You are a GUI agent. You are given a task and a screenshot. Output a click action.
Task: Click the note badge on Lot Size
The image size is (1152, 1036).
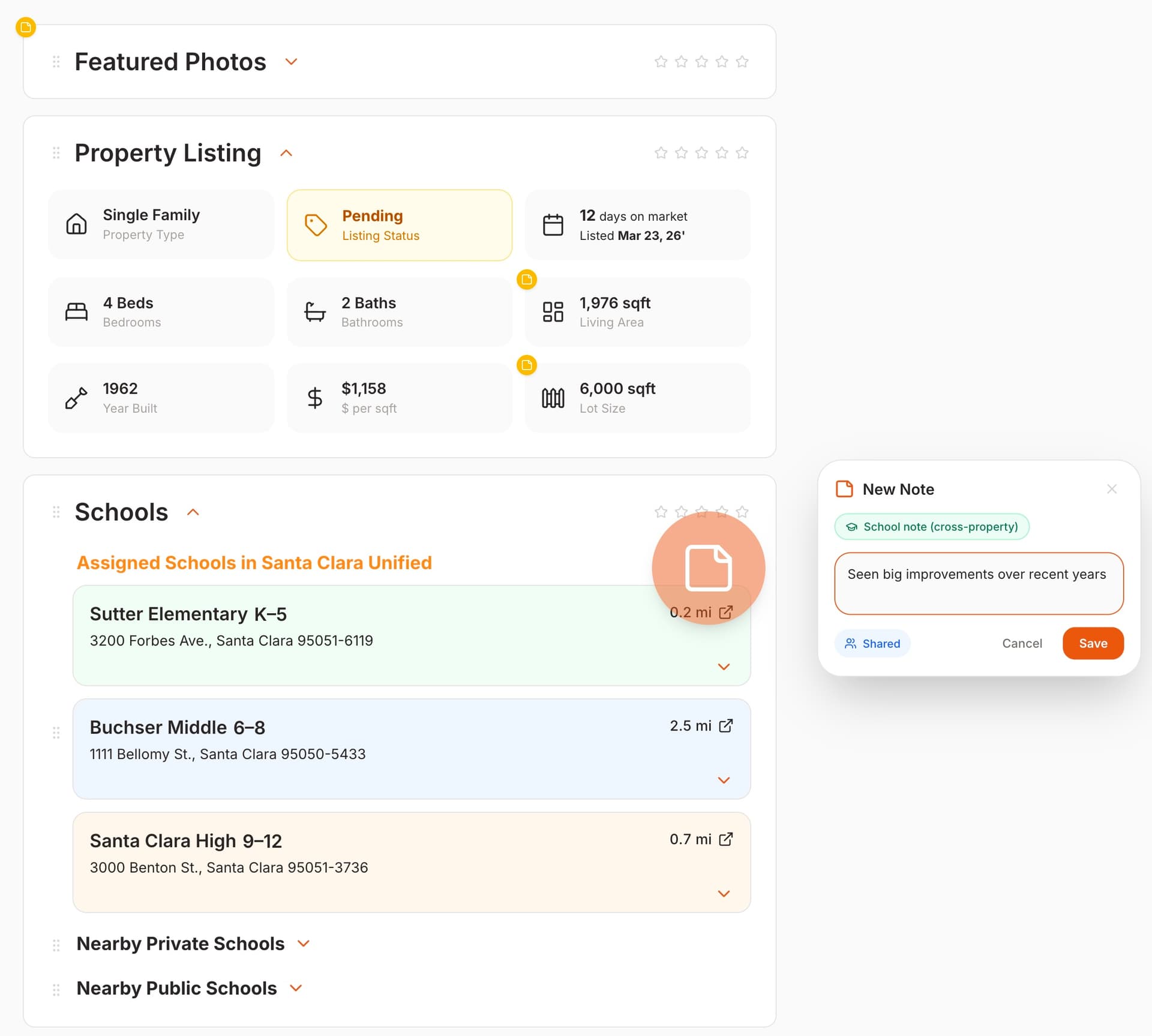[527, 365]
